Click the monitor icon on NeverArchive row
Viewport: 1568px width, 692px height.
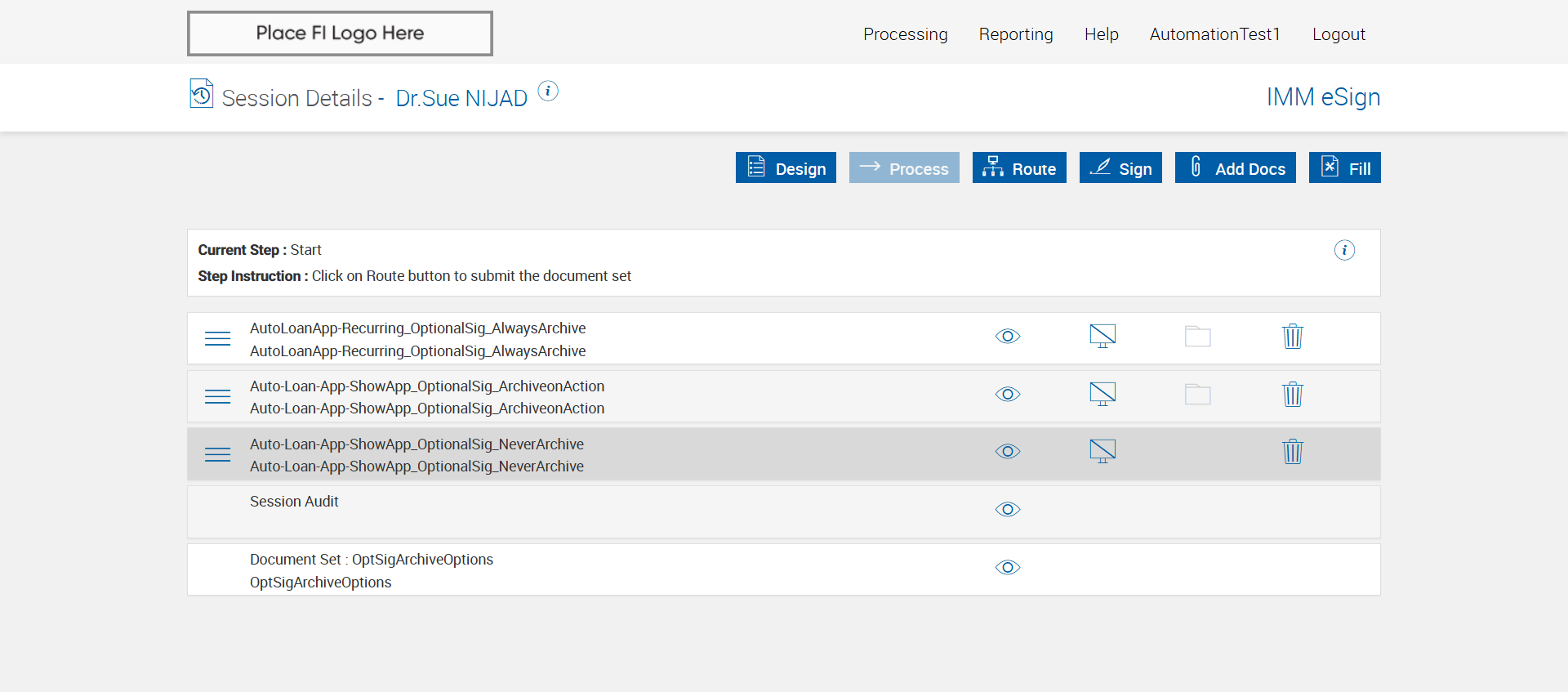pos(1102,451)
